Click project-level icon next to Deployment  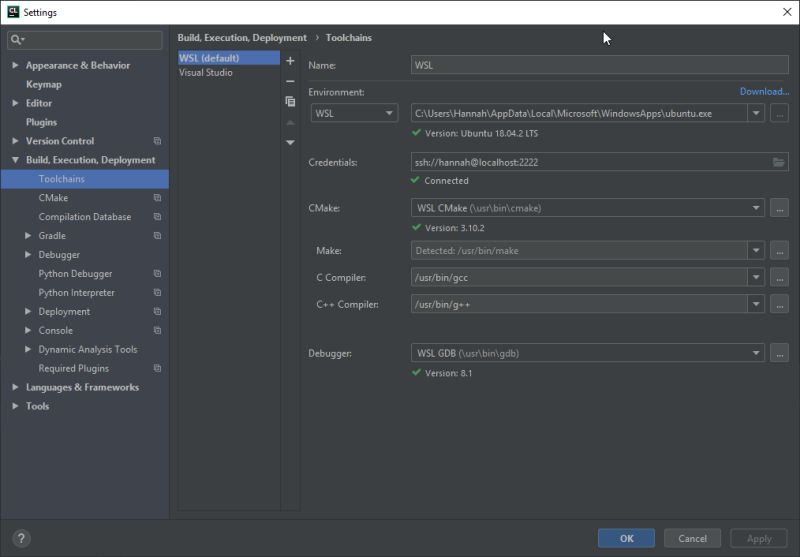157,311
